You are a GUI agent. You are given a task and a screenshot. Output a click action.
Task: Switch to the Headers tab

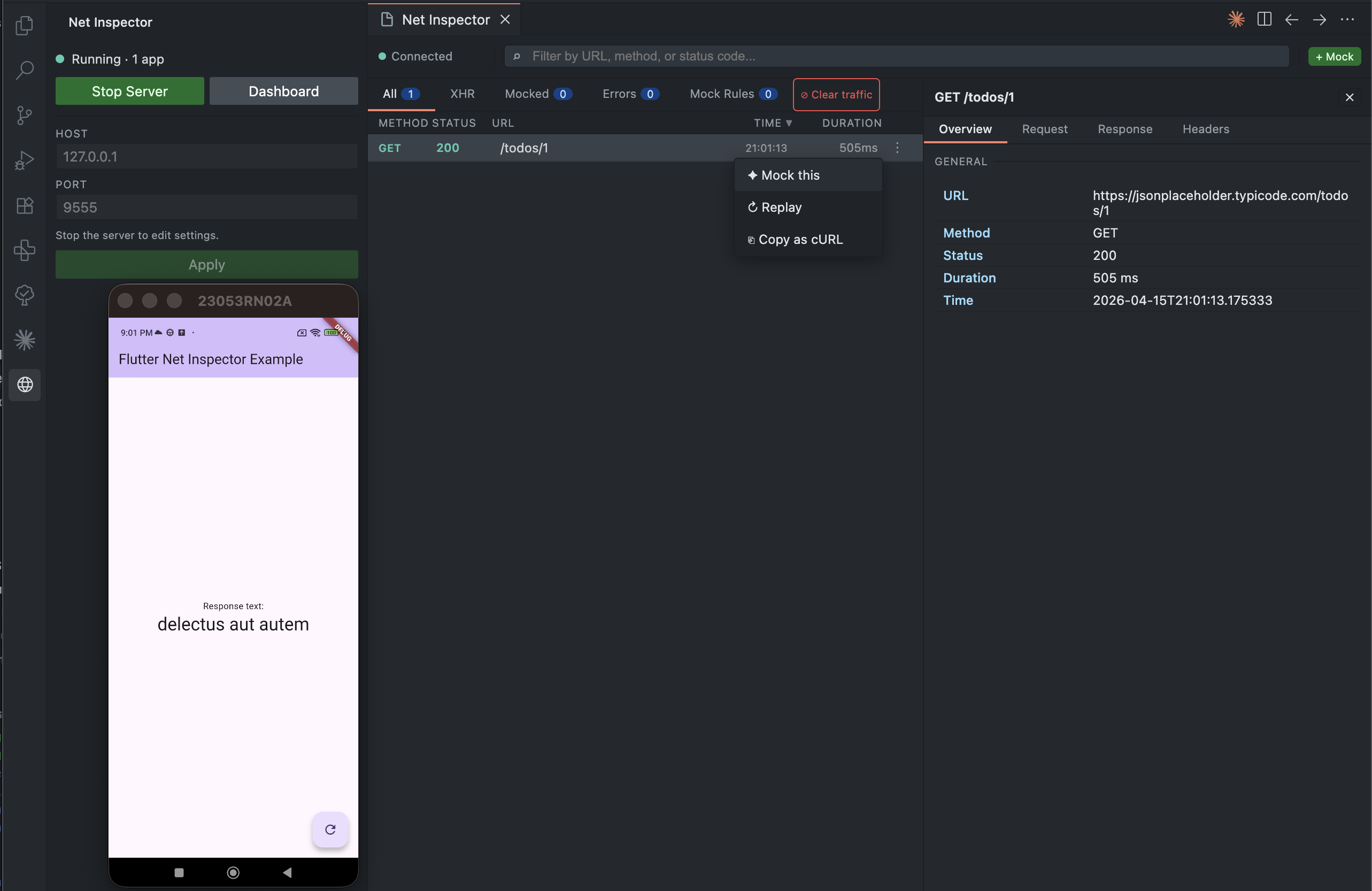(1206, 129)
